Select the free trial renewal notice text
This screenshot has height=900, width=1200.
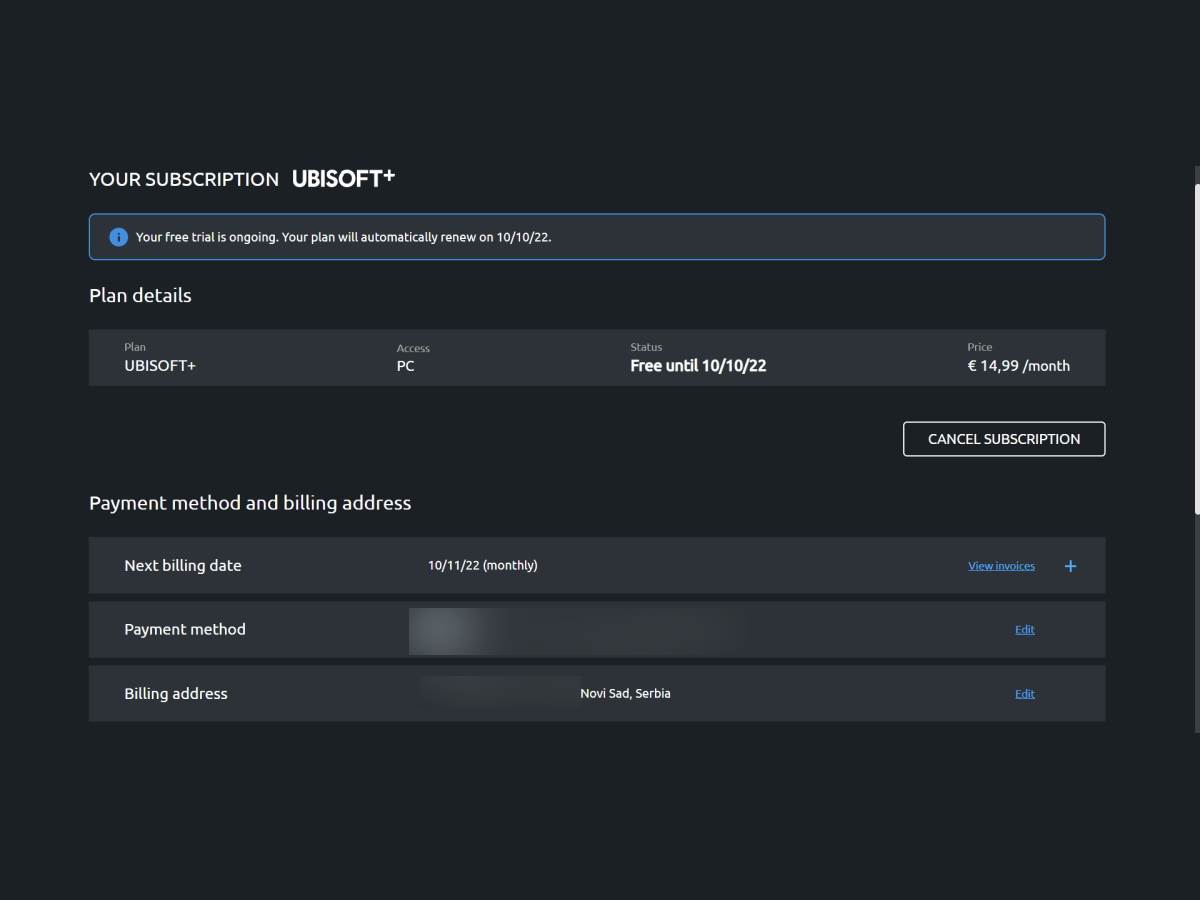pyautogui.click(x=343, y=237)
